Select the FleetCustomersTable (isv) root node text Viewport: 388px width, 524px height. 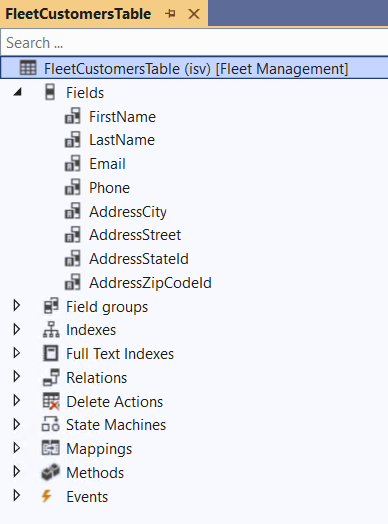196,69
